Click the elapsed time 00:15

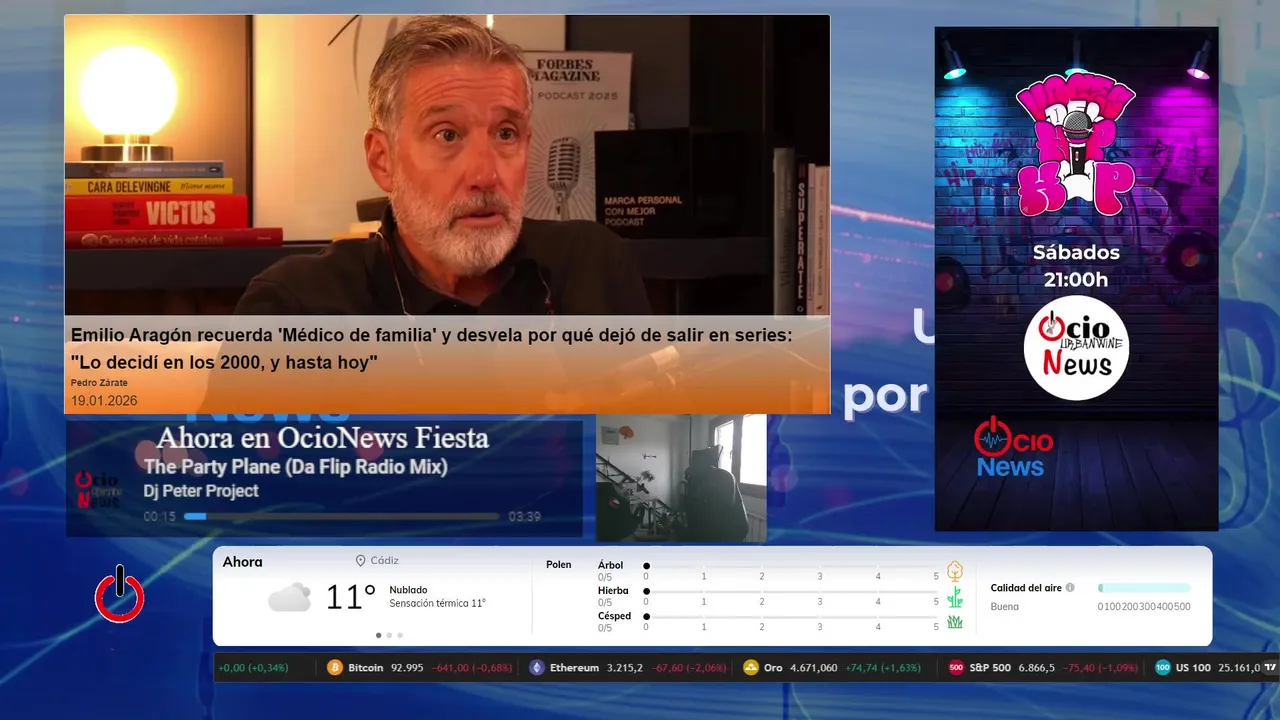(x=159, y=517)
